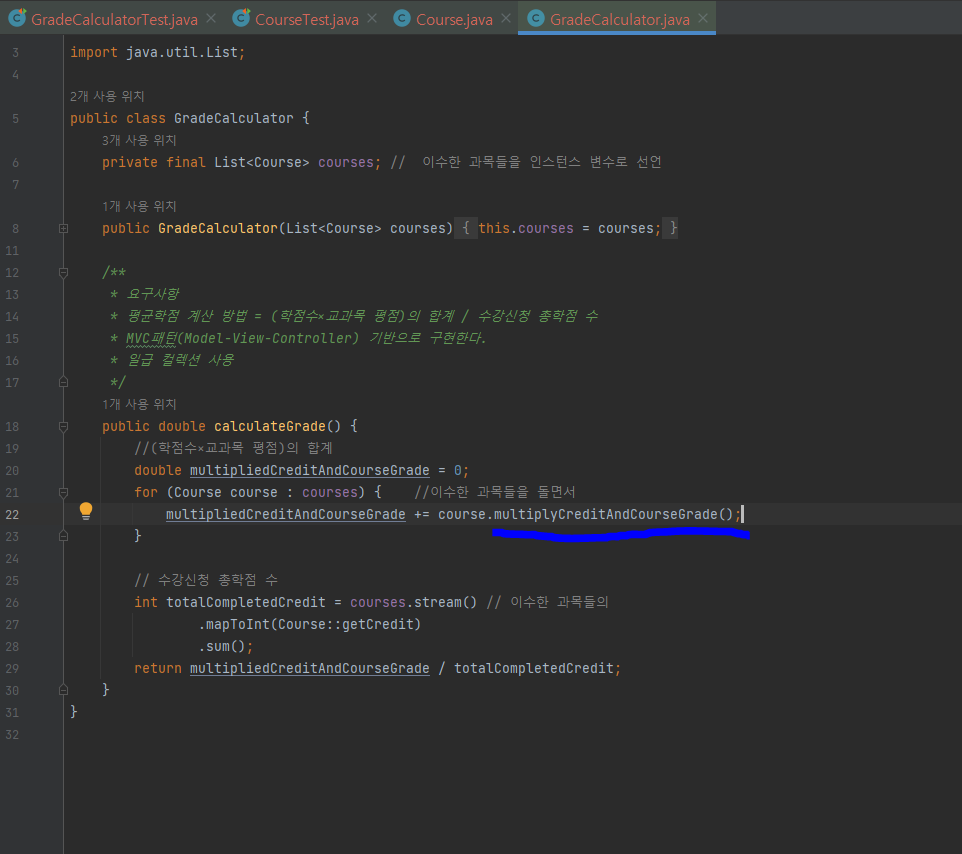Collapse the Javadoc comment starting at line 12
Screen dimensions: 962x854
coord(63,272)
